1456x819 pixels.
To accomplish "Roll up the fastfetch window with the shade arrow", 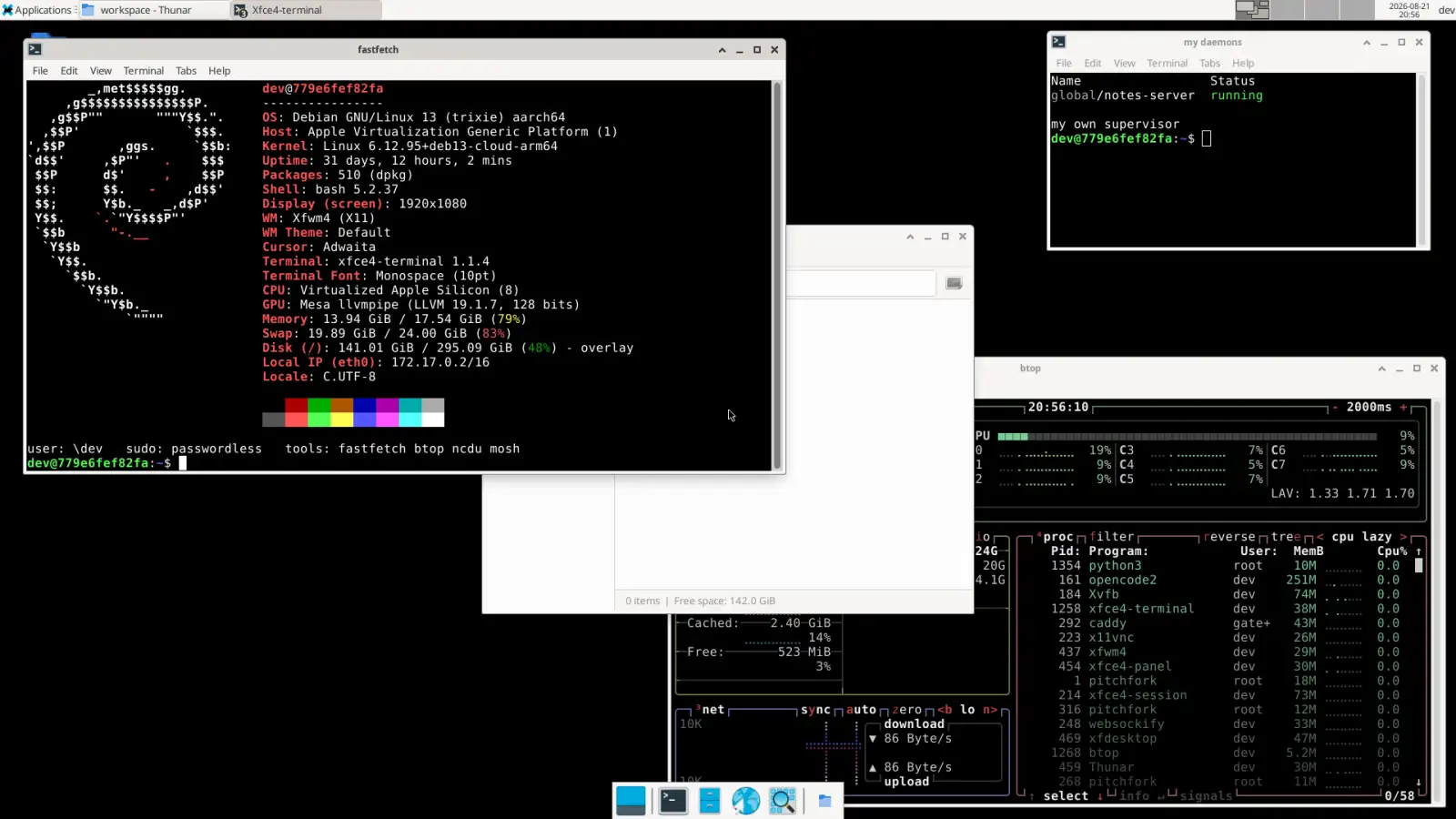I will (723, 50).
